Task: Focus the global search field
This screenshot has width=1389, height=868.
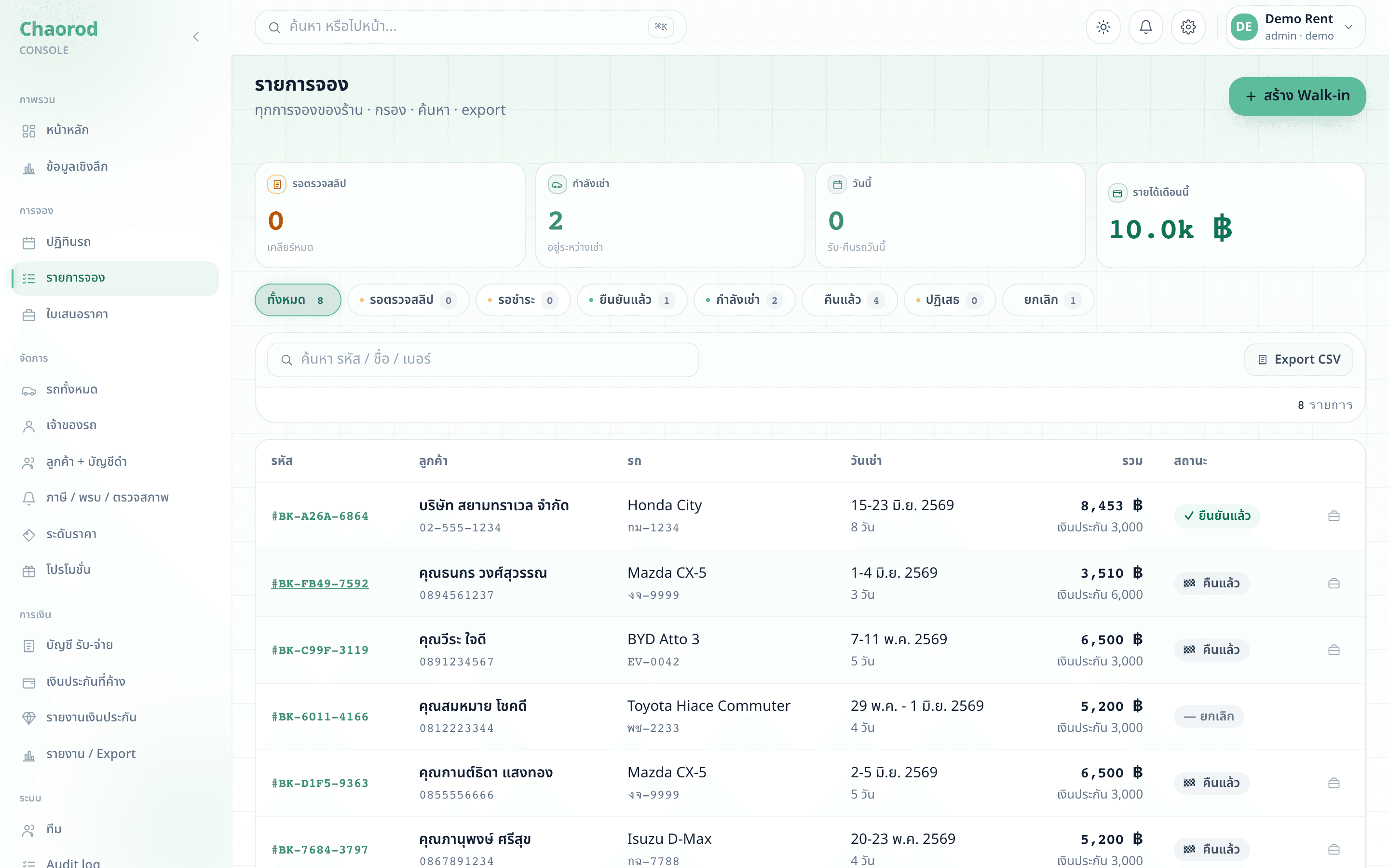Action: pyautogui.click(x=470, y=27)
